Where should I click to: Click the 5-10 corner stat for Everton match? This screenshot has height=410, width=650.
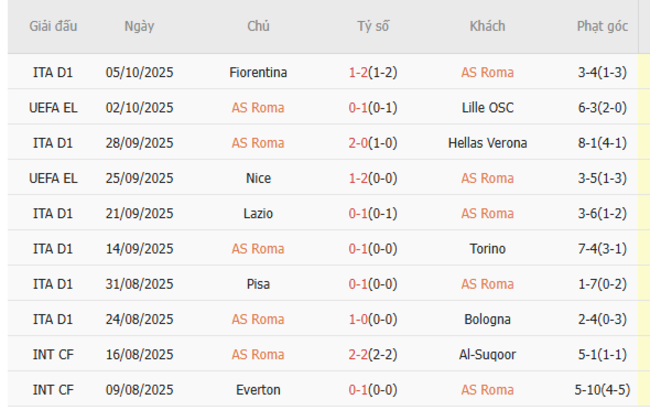[590, 390]
